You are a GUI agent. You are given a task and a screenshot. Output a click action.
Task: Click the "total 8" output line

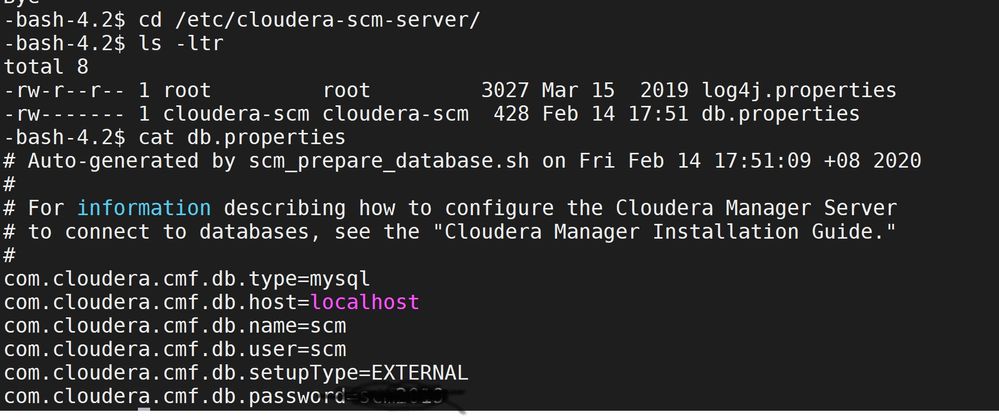[x=46, y=67]
